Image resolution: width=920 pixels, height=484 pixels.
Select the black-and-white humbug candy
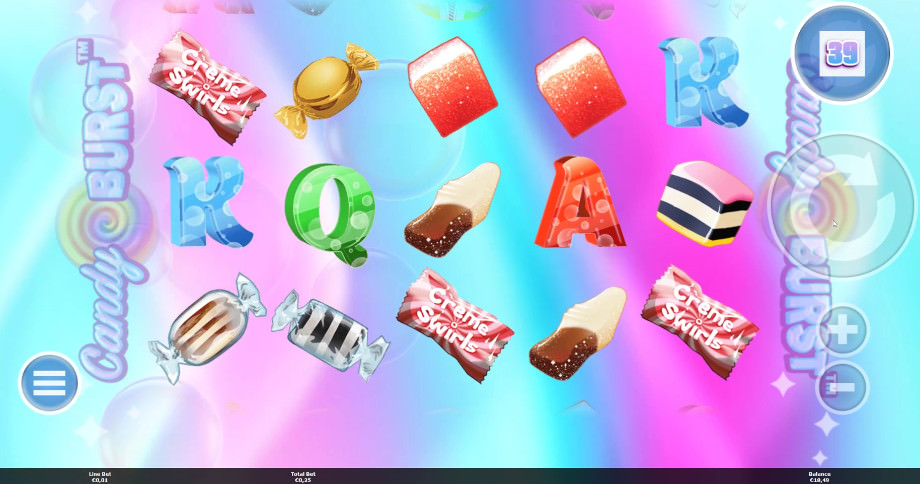click(x=330, y=334)
